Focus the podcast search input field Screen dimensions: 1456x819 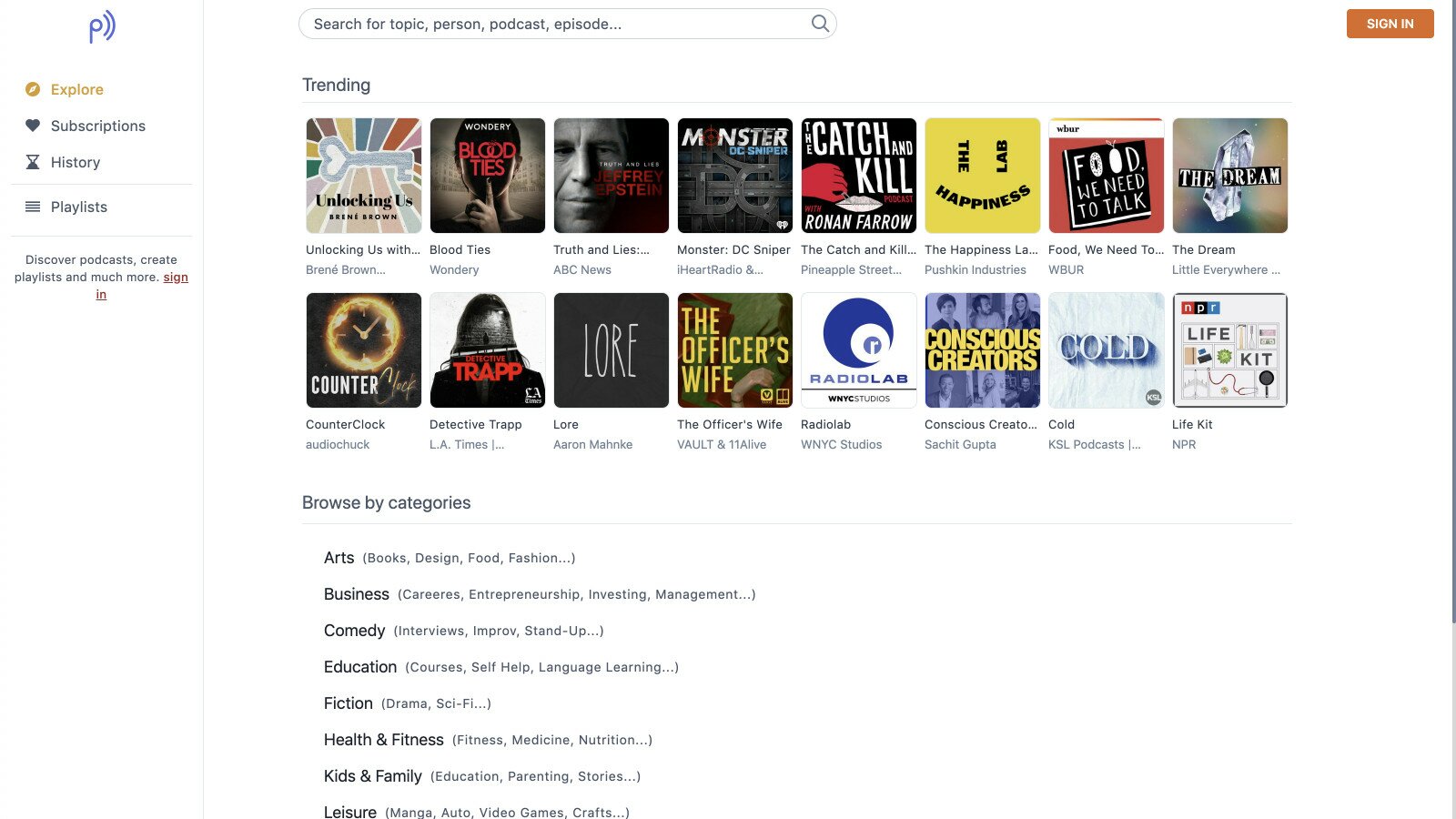[555, 24]
